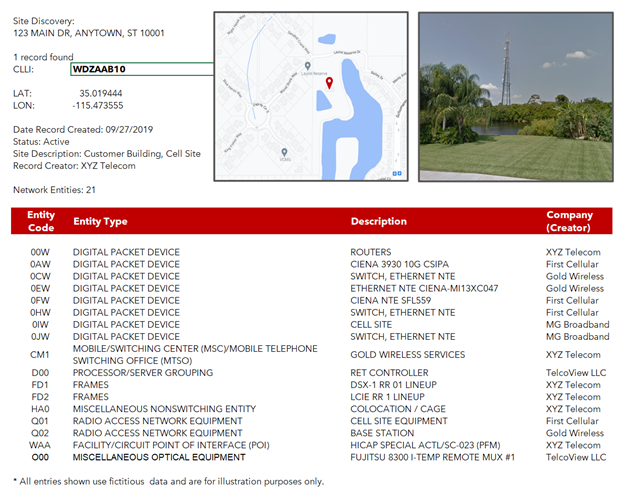Click the Entity Type column header

coord(100,221)
